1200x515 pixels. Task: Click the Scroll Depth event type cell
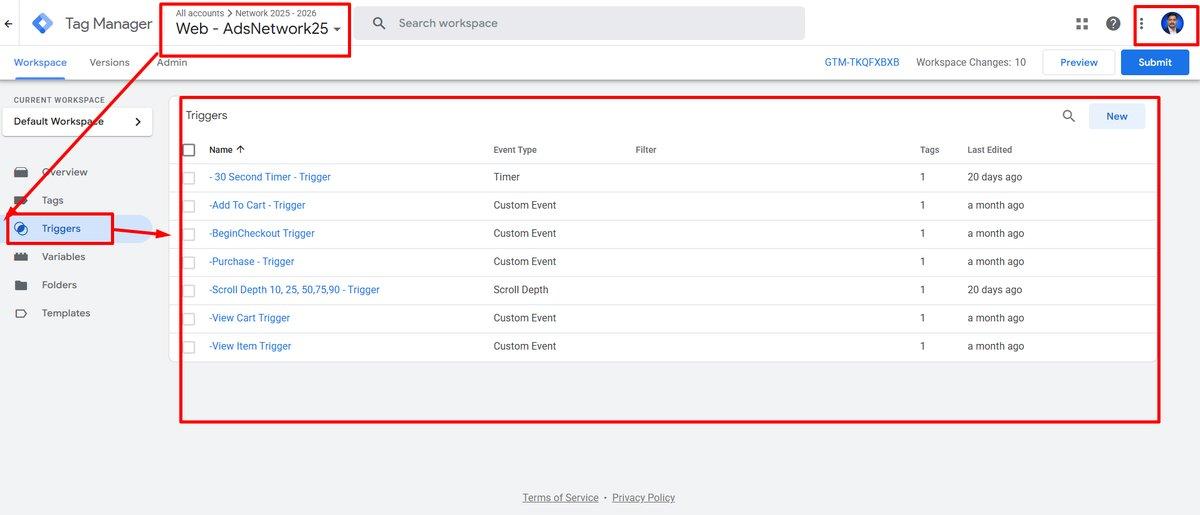[x=521, y=290]
